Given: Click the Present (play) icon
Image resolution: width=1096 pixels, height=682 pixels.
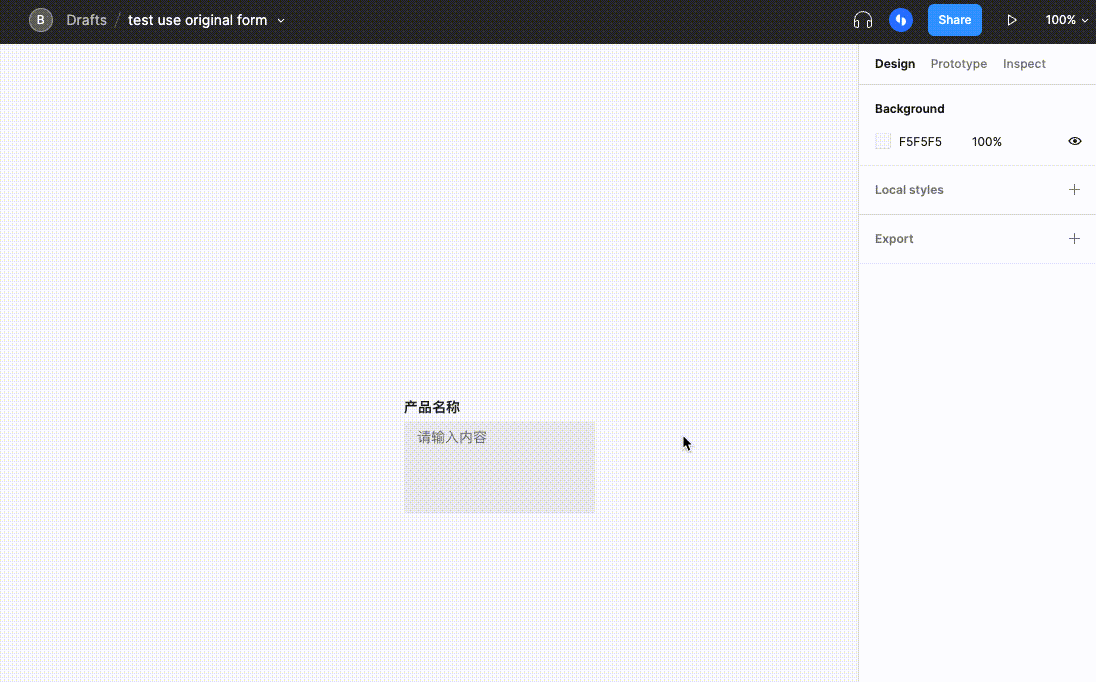Looking at the screenshot, I should [1012, 19].
